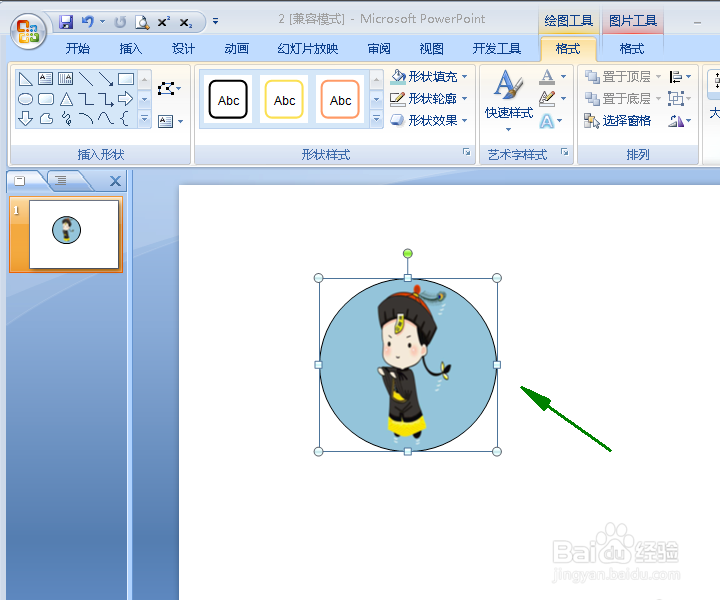The height and width of the screenshot is (600, 720).
Task: Open the 审阅 tab
Action: [379, 48]
